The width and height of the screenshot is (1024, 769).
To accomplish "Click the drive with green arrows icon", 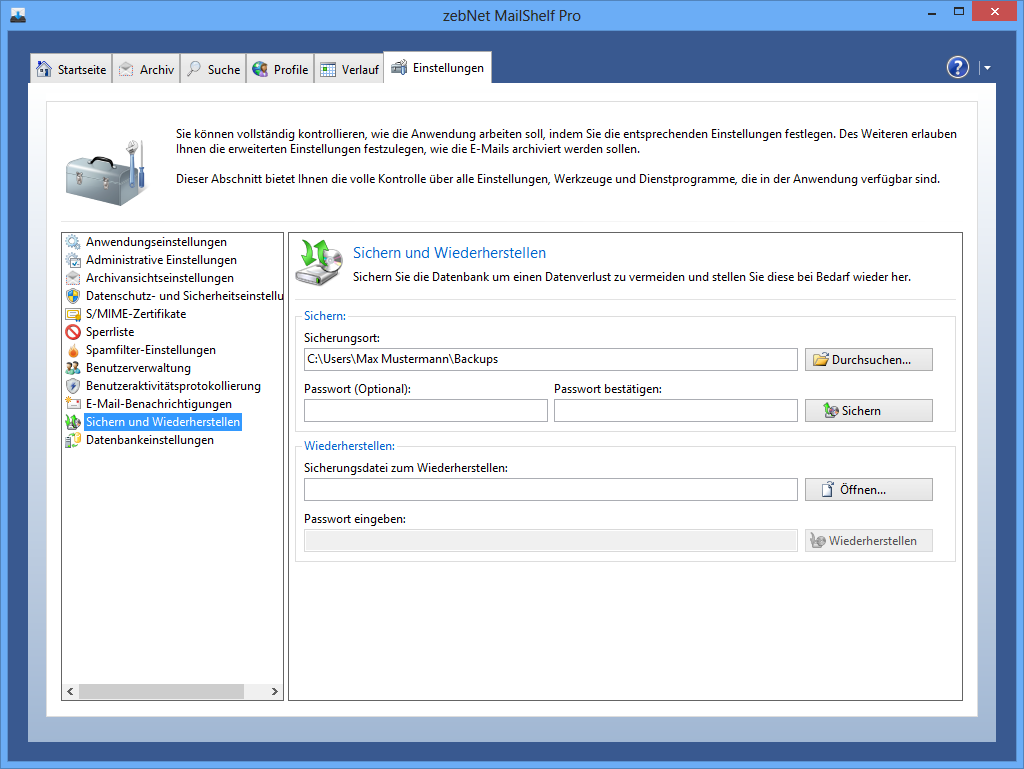I will 319,262.
